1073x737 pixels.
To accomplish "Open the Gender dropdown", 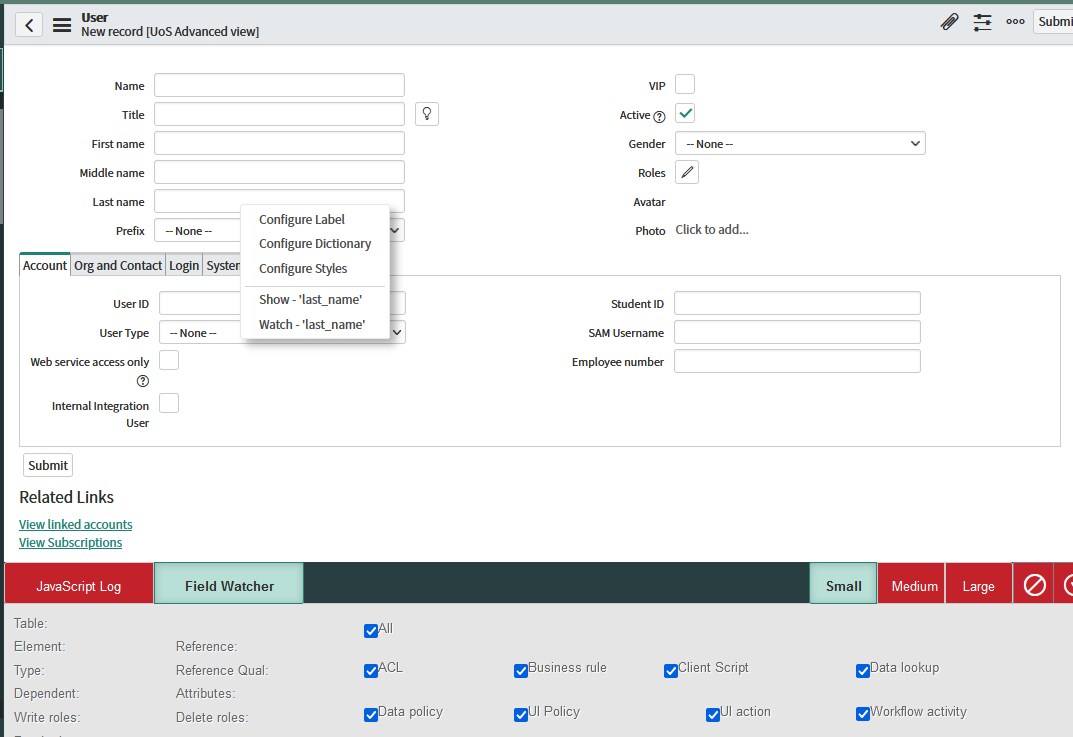I will [x=799, y=142].
